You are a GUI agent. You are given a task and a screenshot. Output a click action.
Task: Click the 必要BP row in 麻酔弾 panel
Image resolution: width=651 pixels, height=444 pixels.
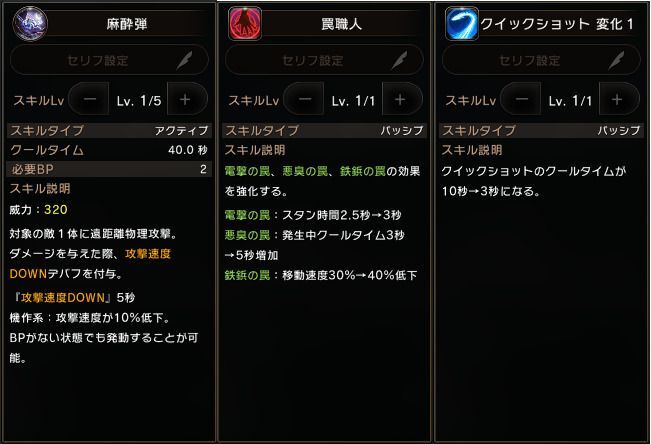pyautogui.click(x=108, y=169)
